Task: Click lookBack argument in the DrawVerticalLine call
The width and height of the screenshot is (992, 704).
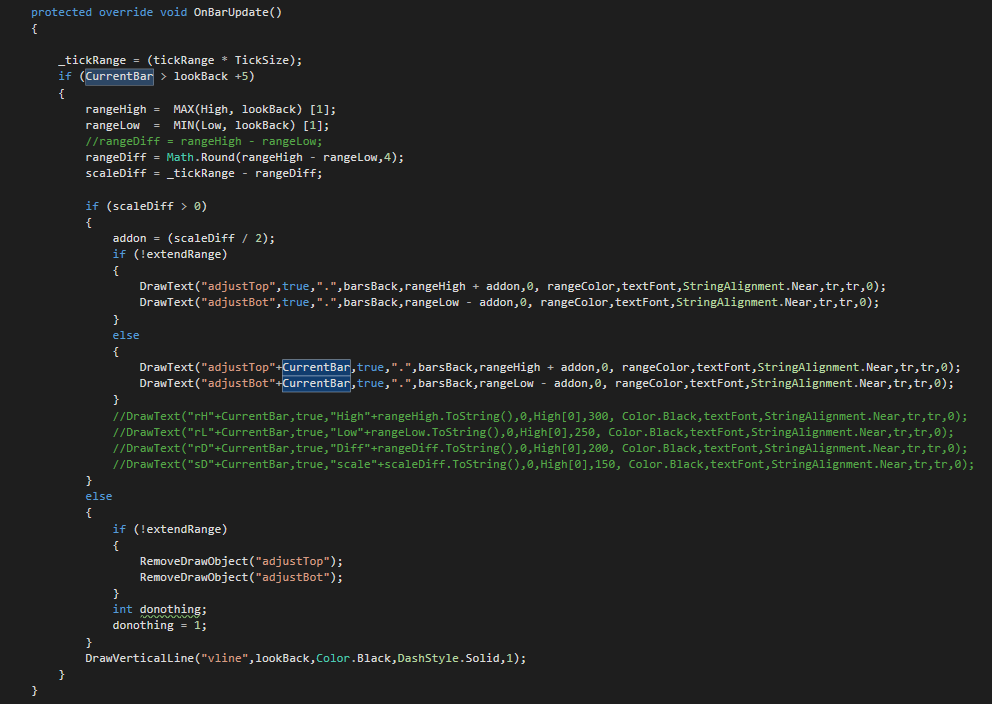Action: [282, 658]
